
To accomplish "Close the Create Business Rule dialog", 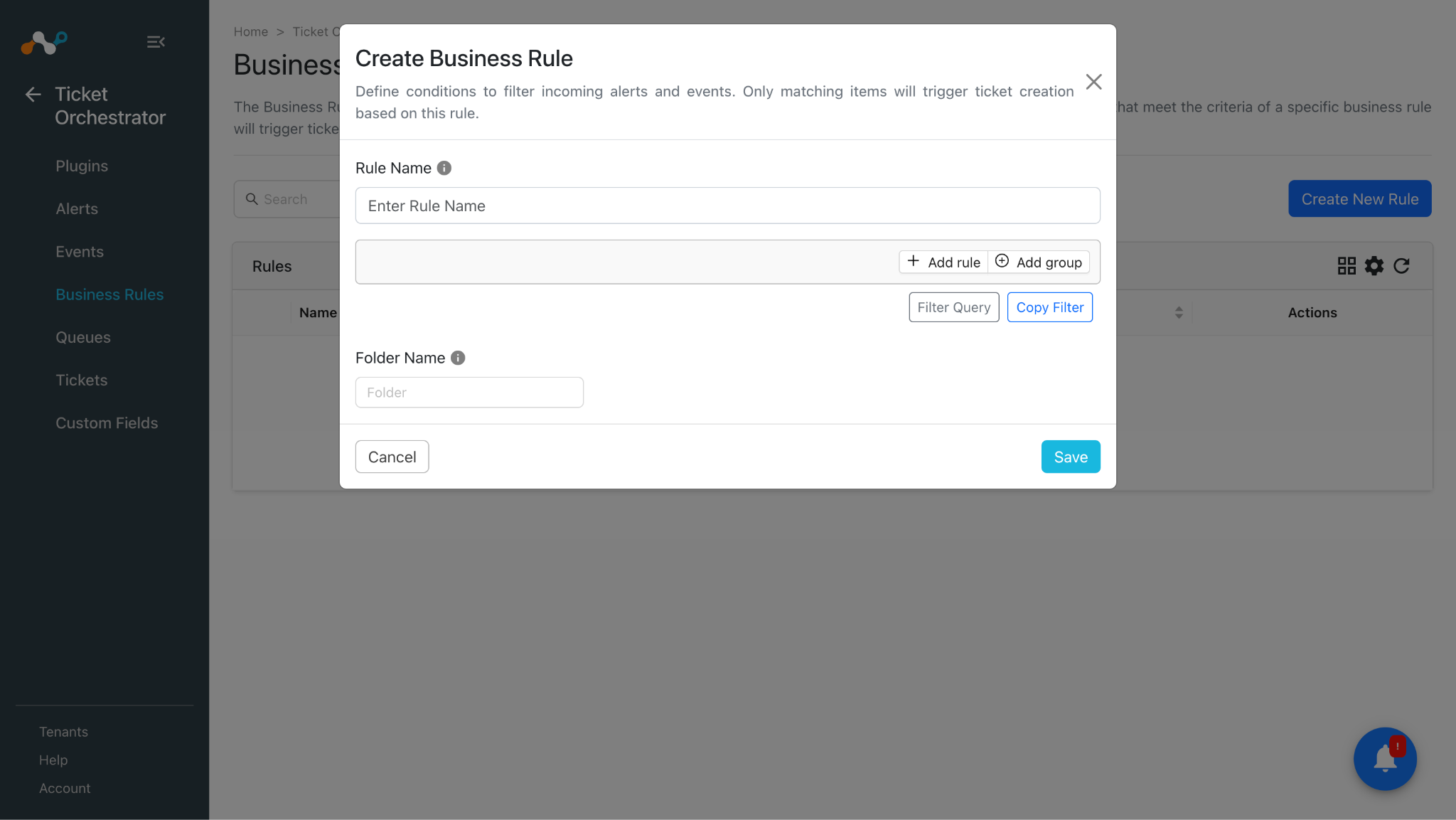I will (1094, 82).
